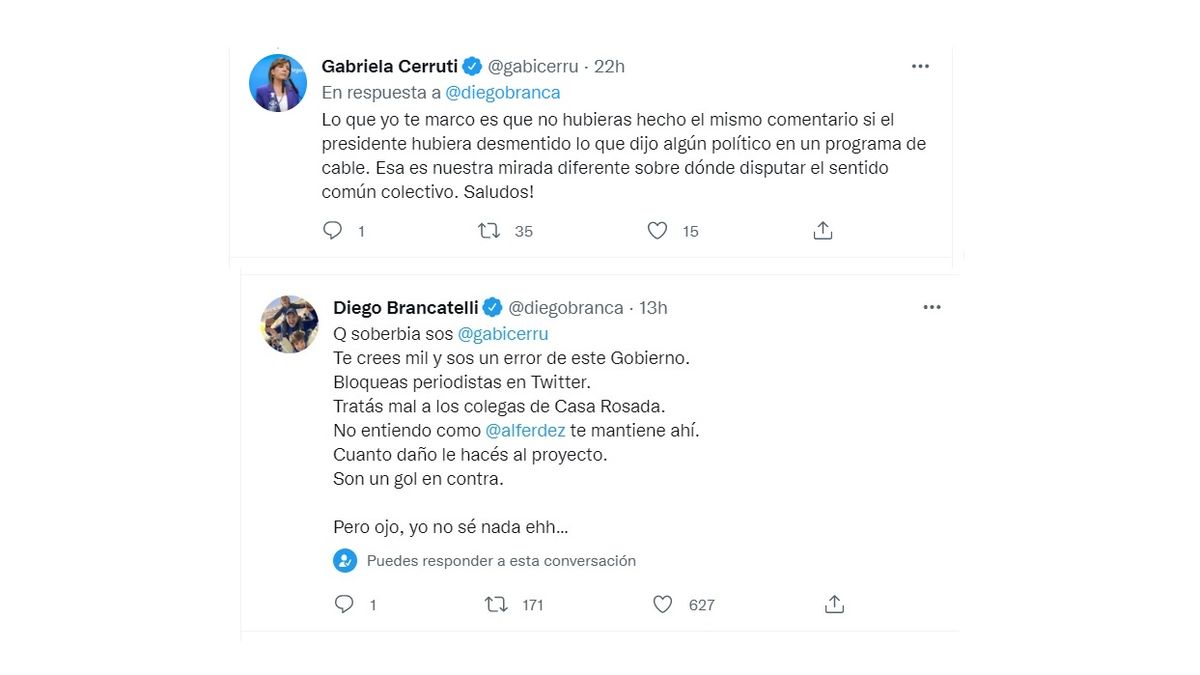Open Diego Brancatelli's profile picture
Screen dimensions: 1200x675
tap(290, 324)
